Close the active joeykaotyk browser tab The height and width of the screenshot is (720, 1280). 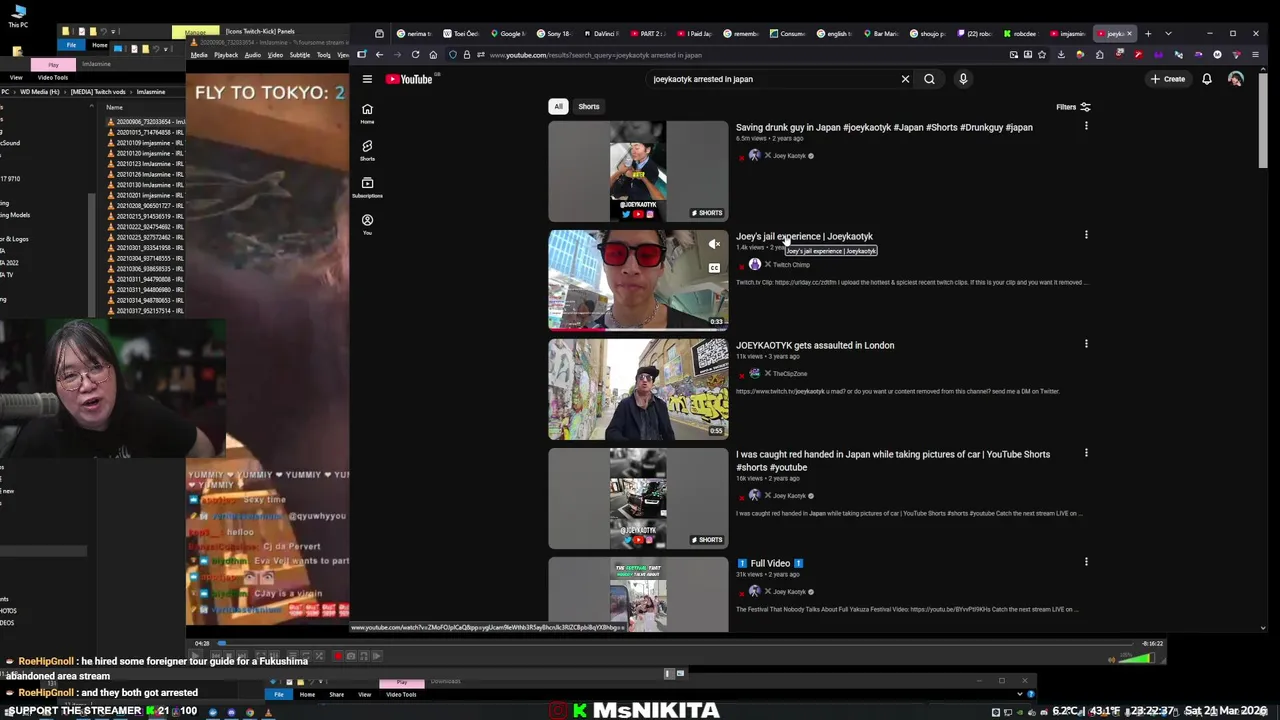coord(1130,33)
